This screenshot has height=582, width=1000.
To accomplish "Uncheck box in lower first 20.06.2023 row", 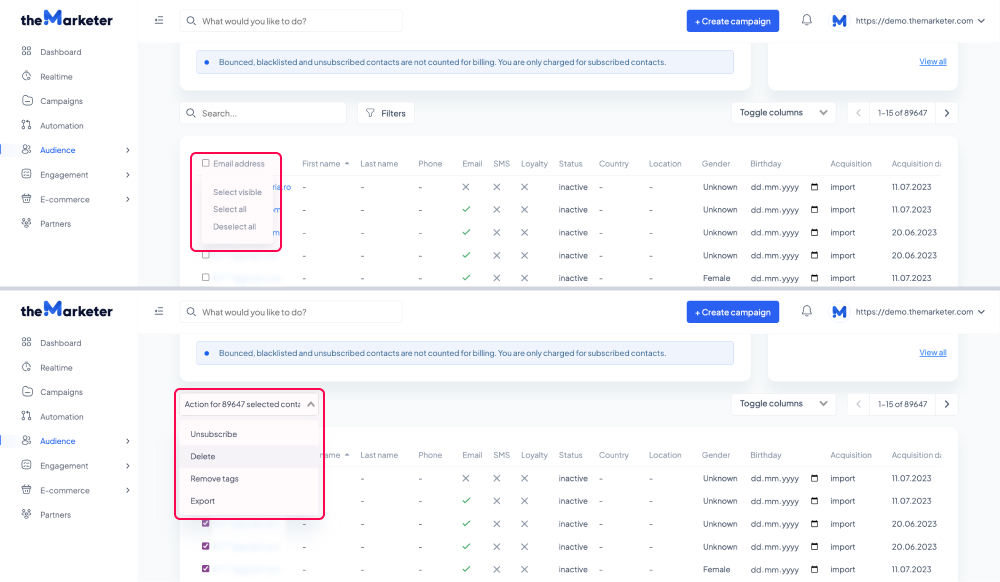I will click(205, 523).
